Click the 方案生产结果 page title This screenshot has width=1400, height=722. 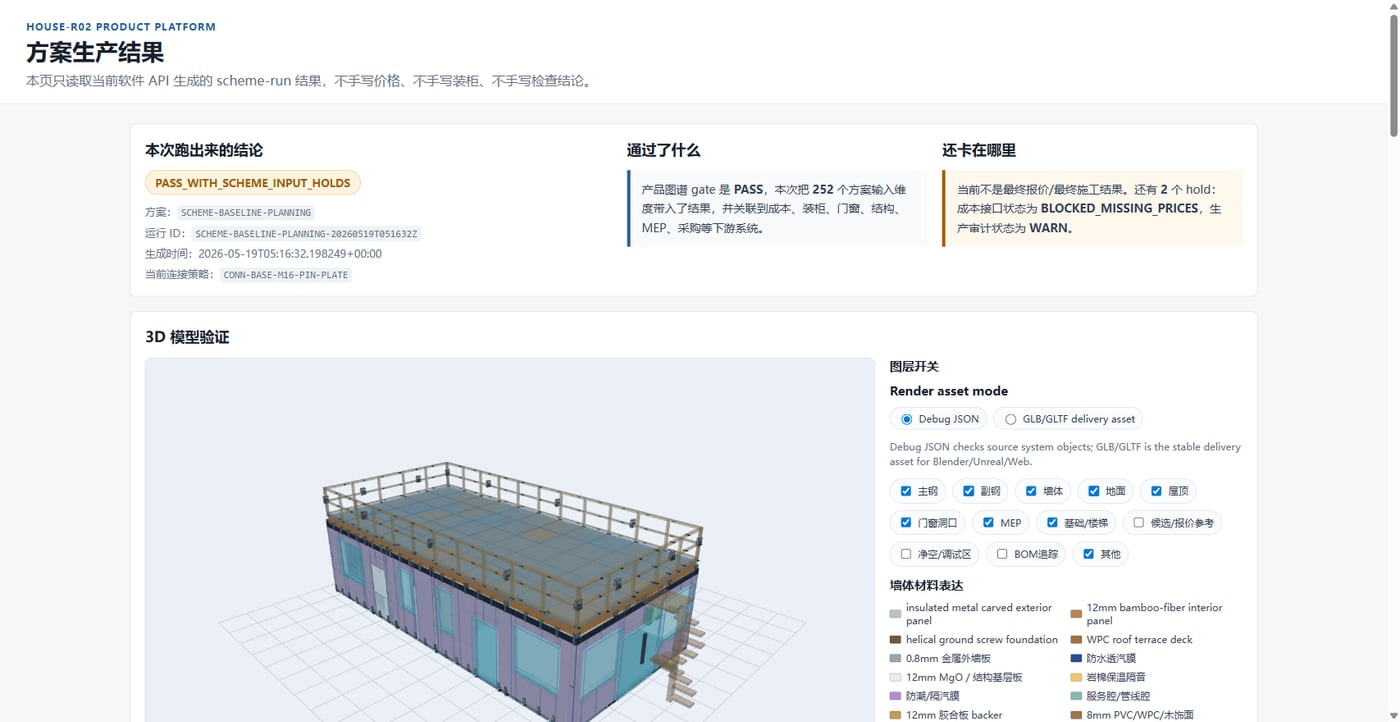click(95, 52)
